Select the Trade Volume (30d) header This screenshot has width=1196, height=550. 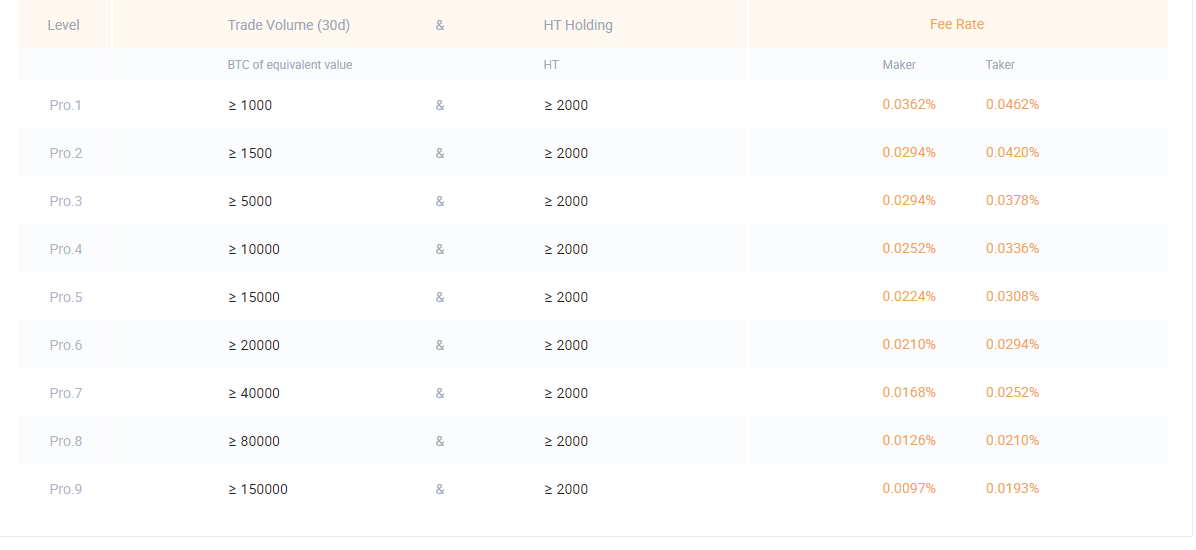[x=288, y=25]
